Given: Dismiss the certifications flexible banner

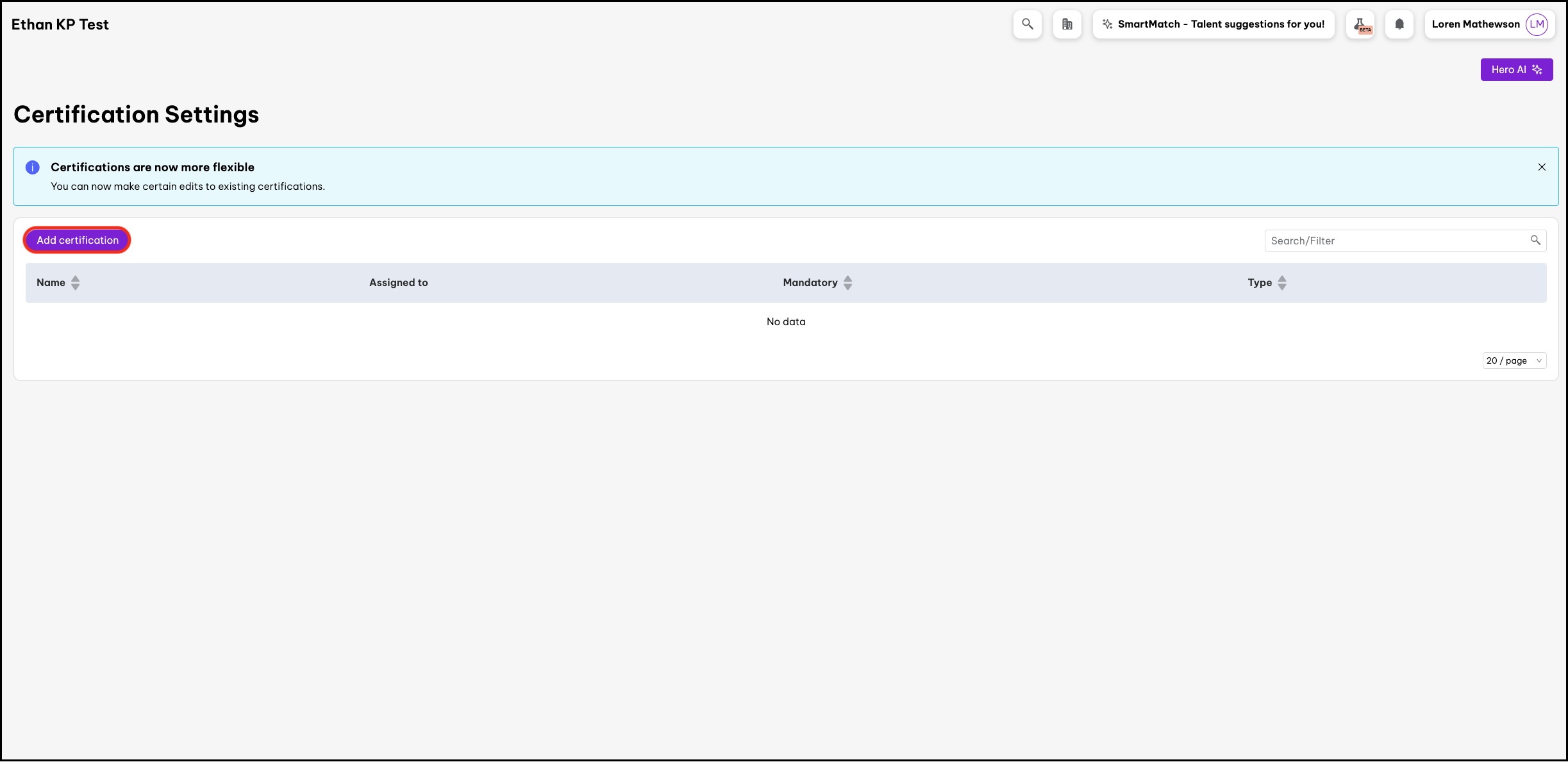Looking at the screenshot, I should (1542, 167).
